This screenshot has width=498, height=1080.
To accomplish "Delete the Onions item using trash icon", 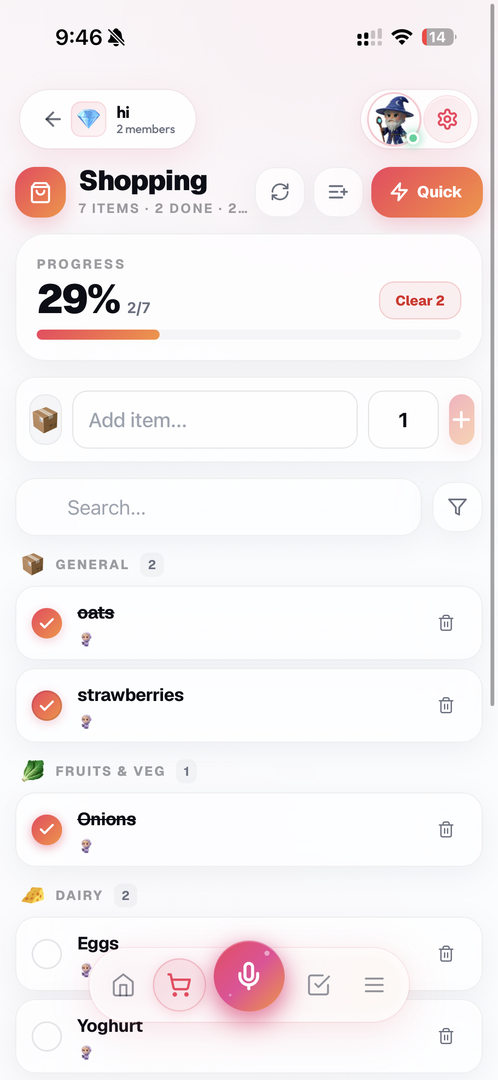I will (x=446, y=829).
